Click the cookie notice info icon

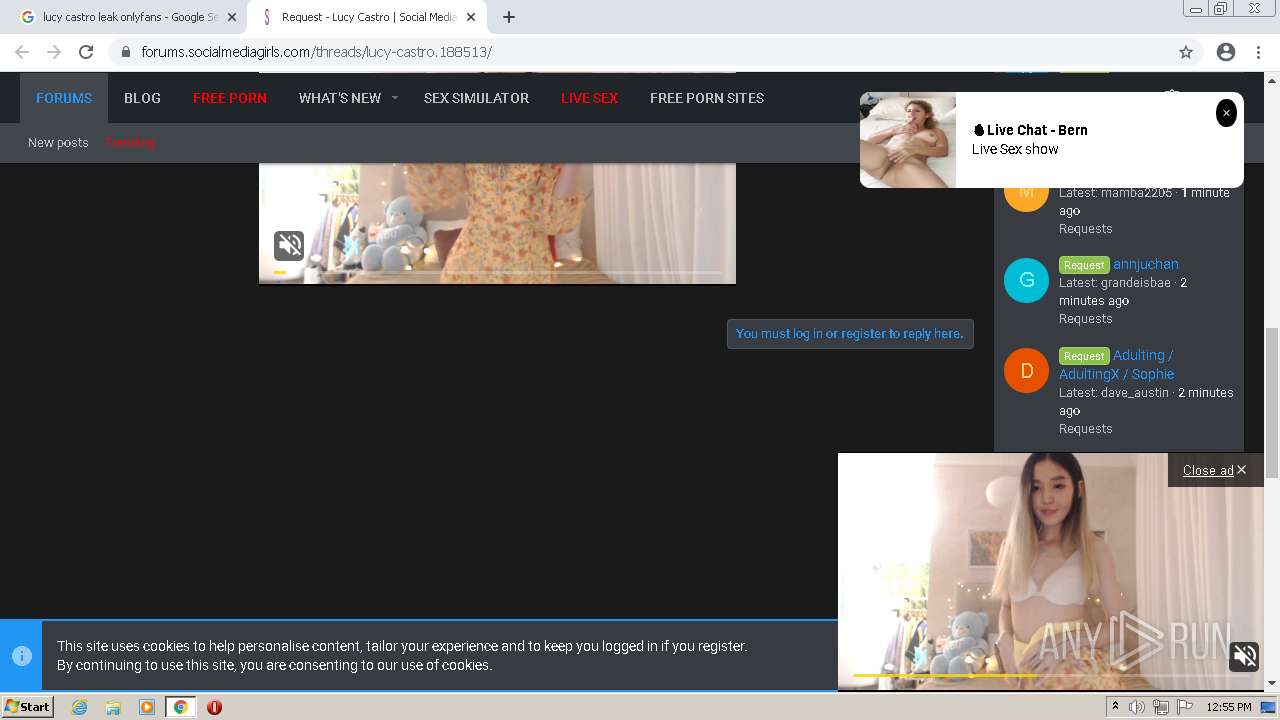22,656
